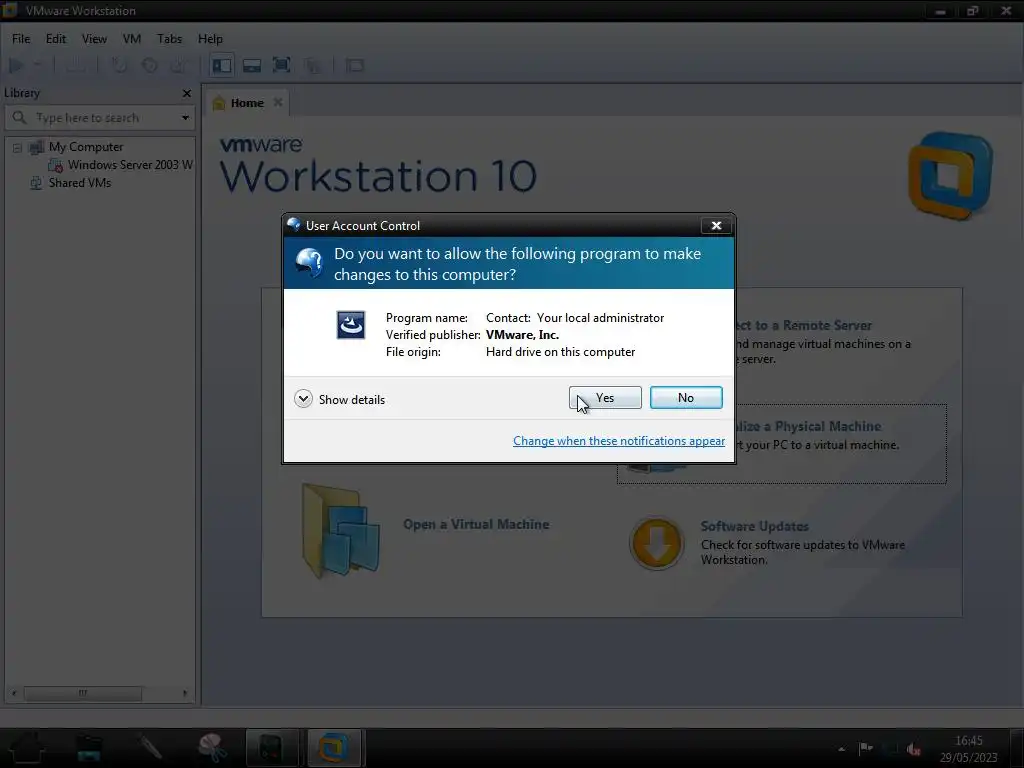Restore down the VMware Workstation window

click(x=972, y=11)
